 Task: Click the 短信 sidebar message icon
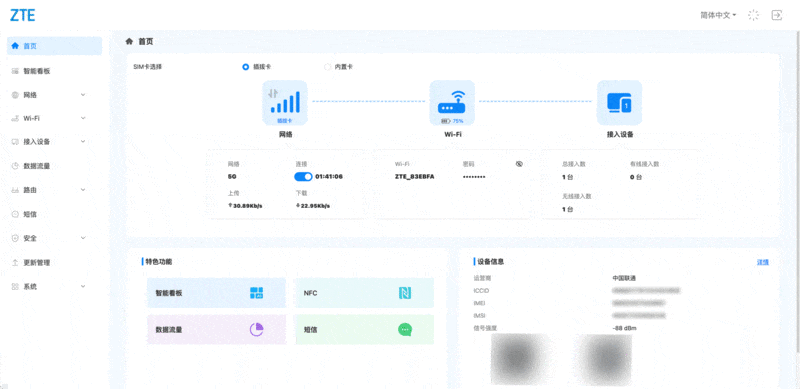coord(15,214)
